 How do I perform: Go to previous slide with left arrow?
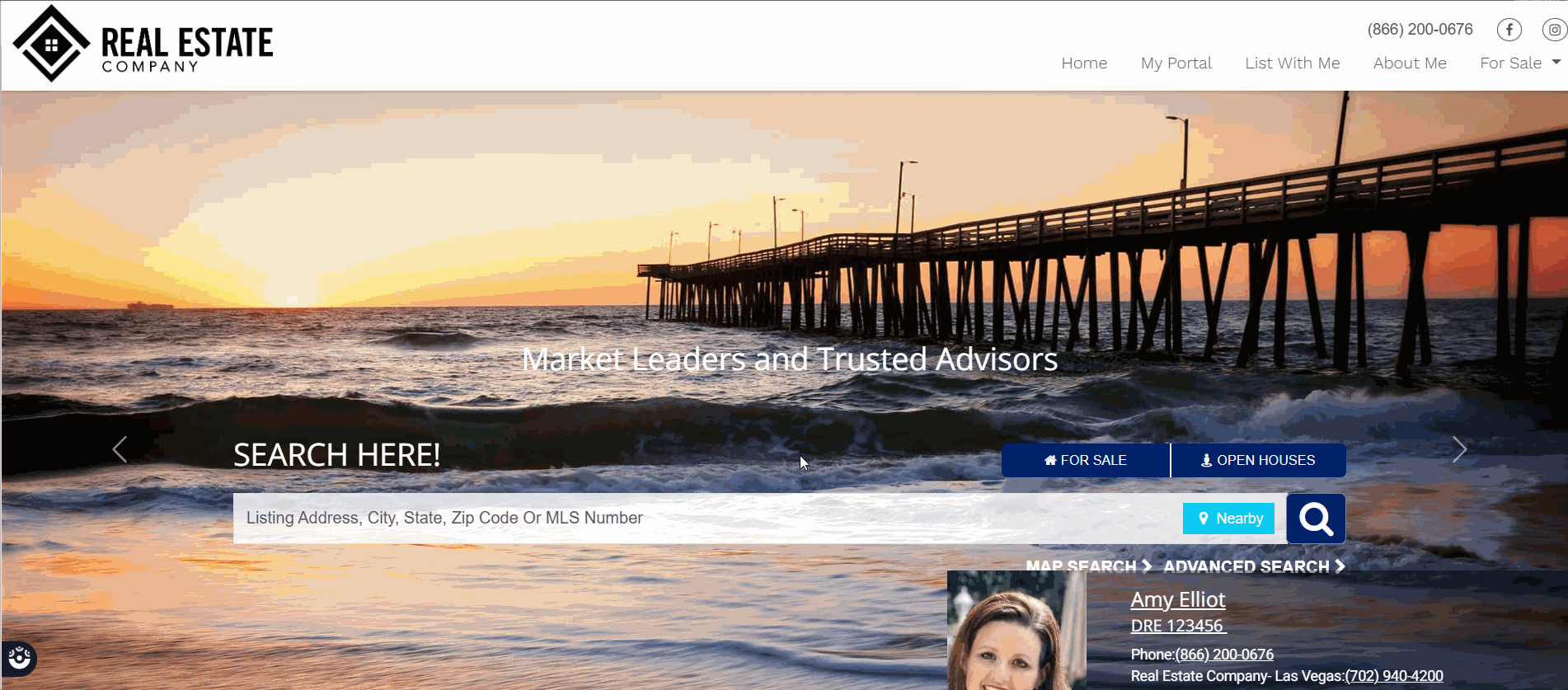point(120,449)
